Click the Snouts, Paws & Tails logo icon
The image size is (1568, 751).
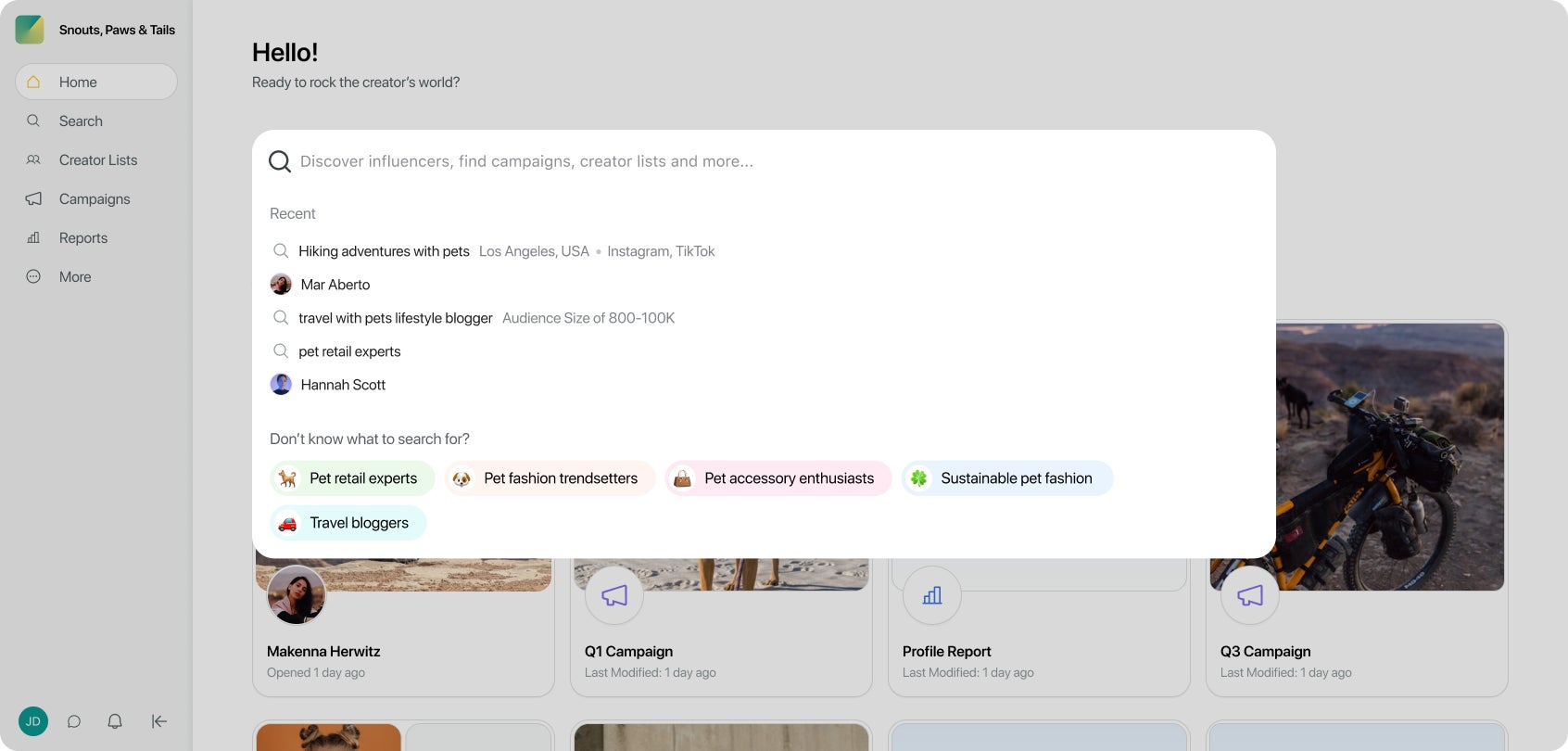30,30
